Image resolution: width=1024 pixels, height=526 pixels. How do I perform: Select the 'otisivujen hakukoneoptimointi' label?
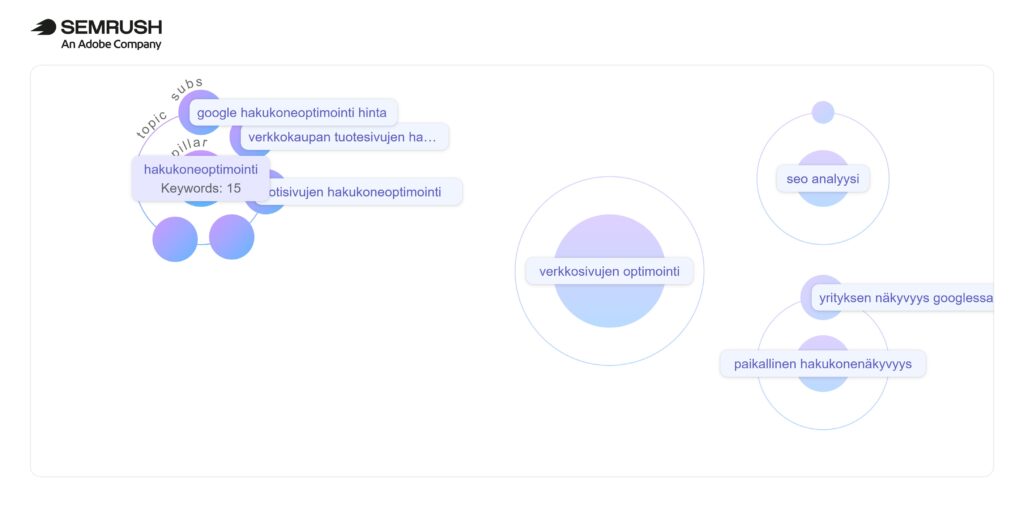click(358, 192)
